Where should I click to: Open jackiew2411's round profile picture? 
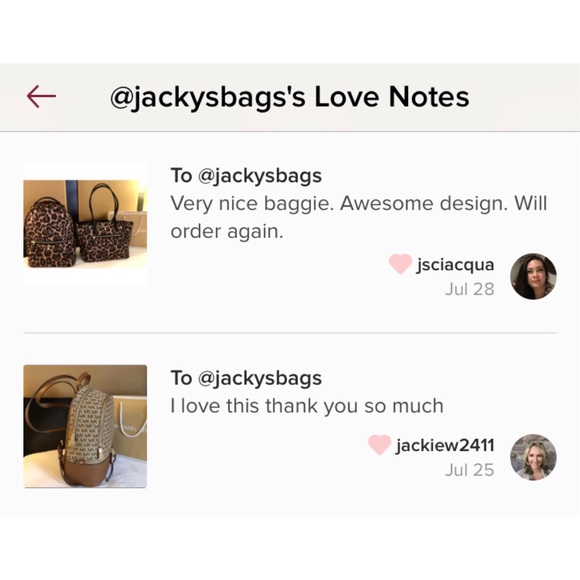point(533,457)
